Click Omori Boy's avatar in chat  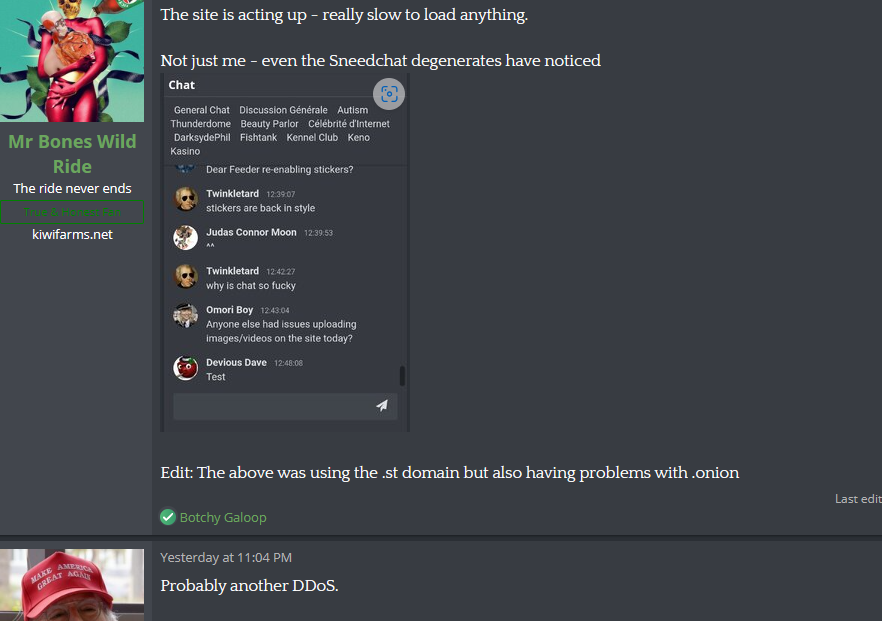[x=186, y=316]
